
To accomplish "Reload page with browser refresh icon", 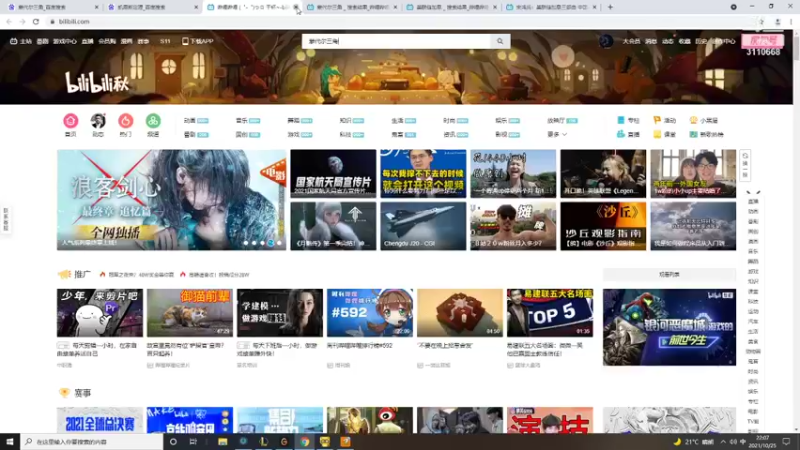I will pos(36,21).
